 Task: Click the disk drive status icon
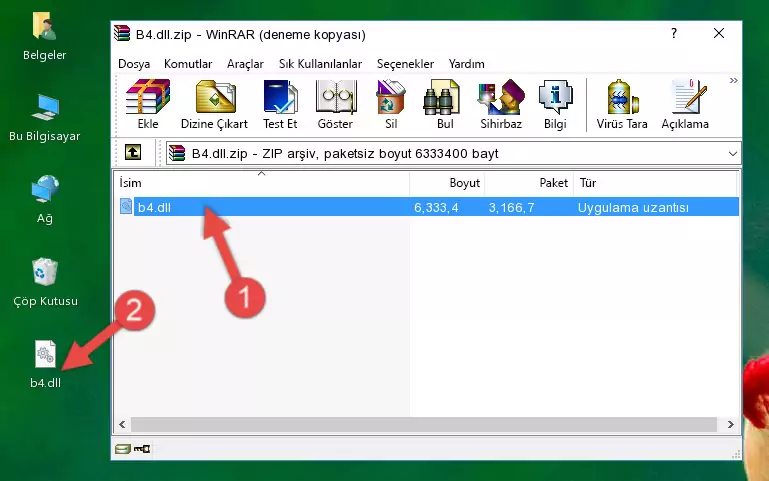click(x=123, y=448)
